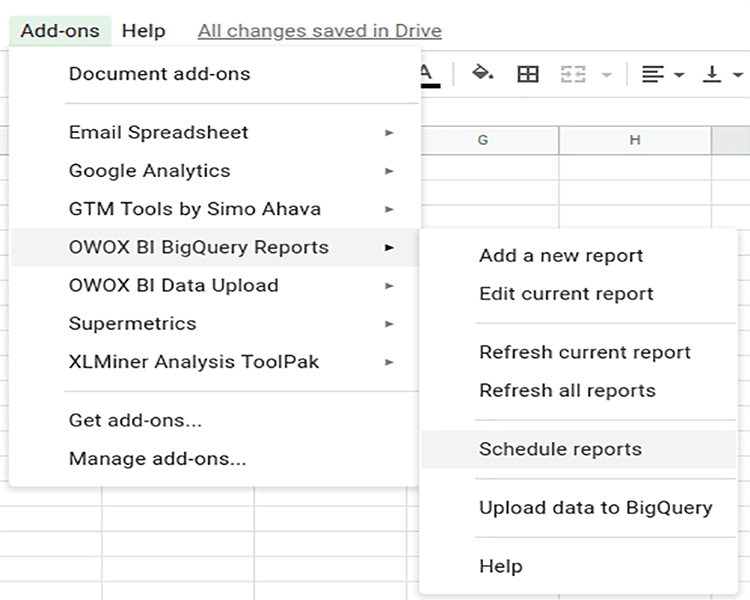Click All changes saved in Drive link
This screenshot has width=750, height=600.
coord(320,31)
